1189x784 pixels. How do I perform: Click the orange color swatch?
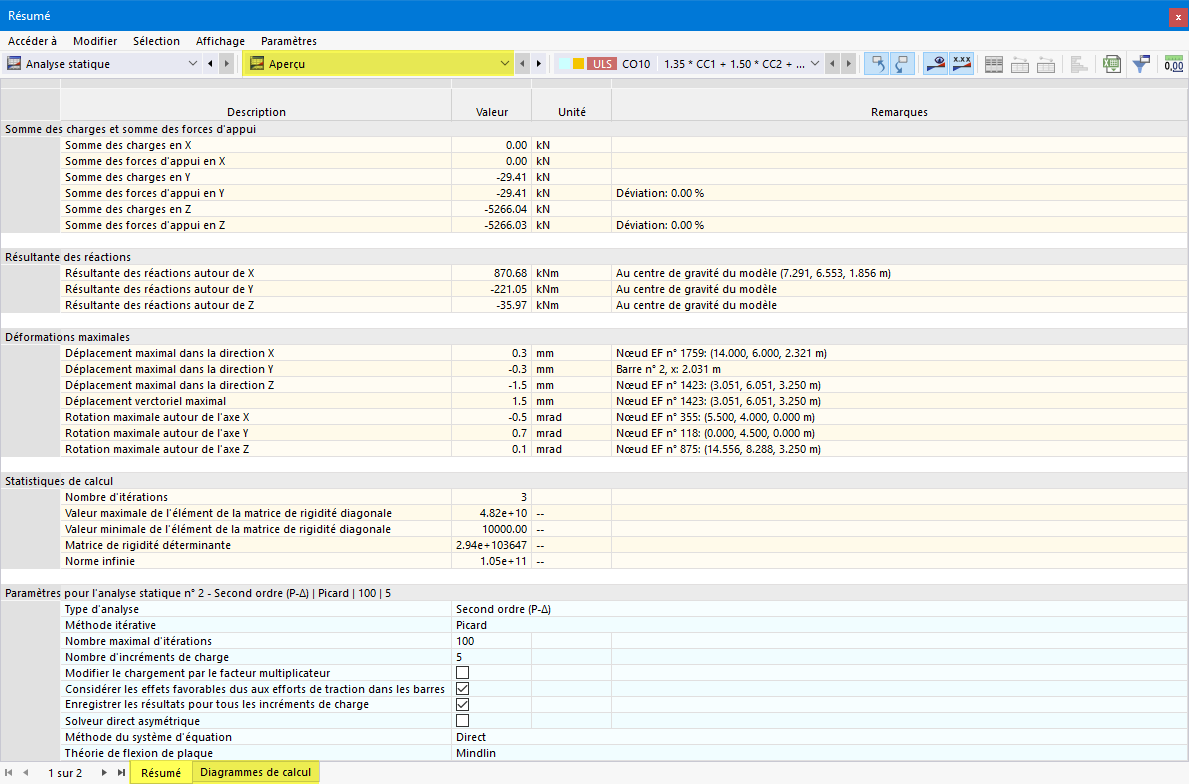pyautogui.click(x=578, y=64)
